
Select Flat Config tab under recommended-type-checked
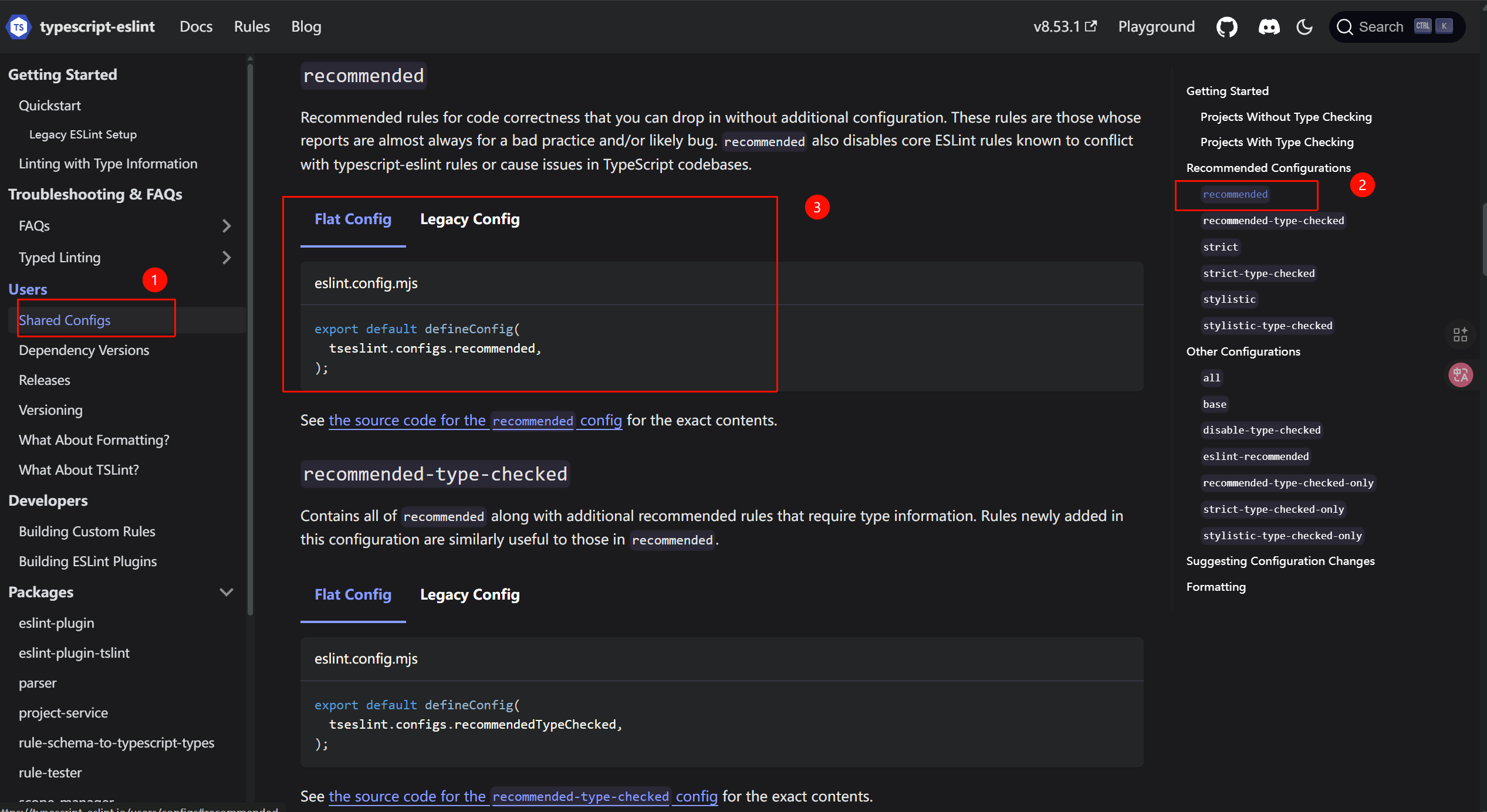tap(353, 595)
